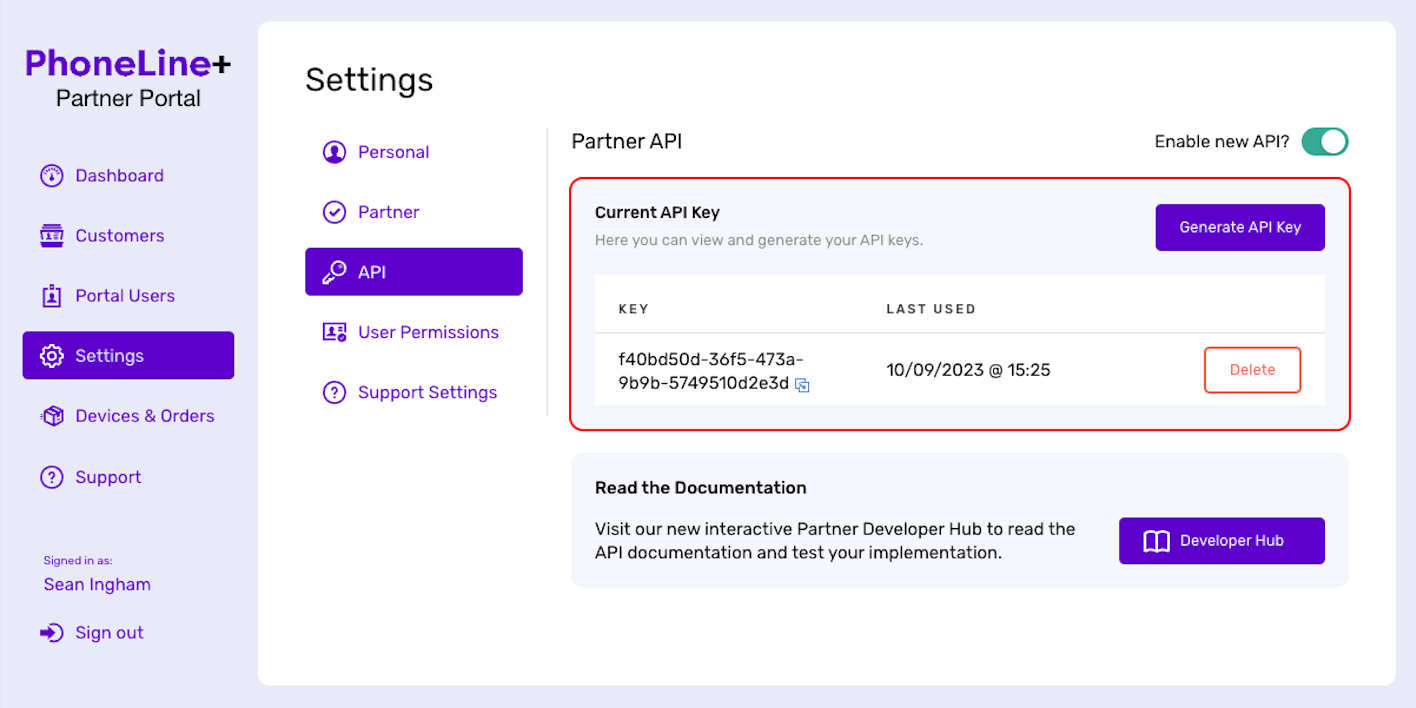Click the 'Signed in as:' label
The width and height of the screenshot is (1416, 708).
(78, 561)
